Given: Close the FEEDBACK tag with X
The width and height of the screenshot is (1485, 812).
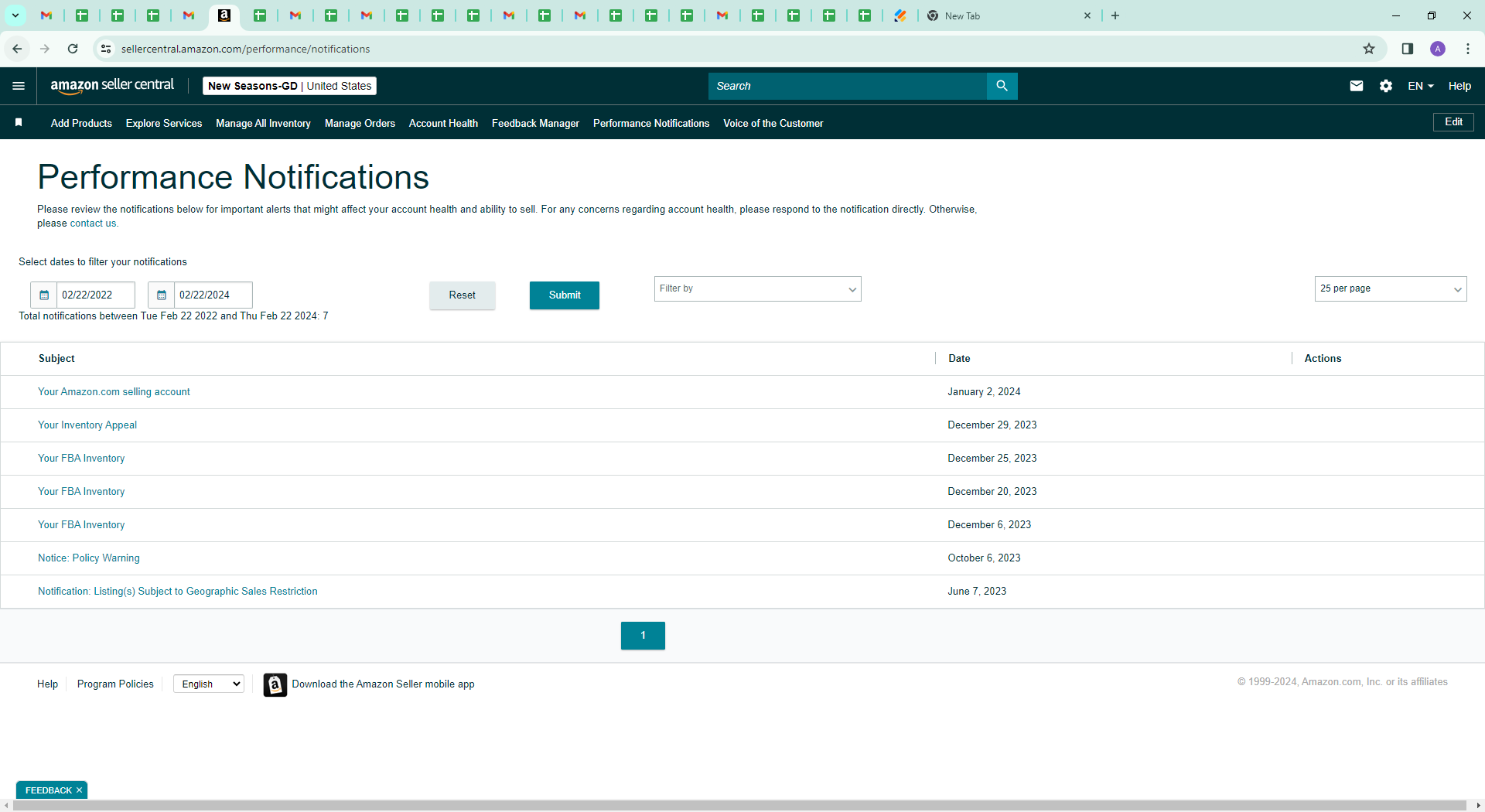Looking at the screenshot, I should click(79, 790).
